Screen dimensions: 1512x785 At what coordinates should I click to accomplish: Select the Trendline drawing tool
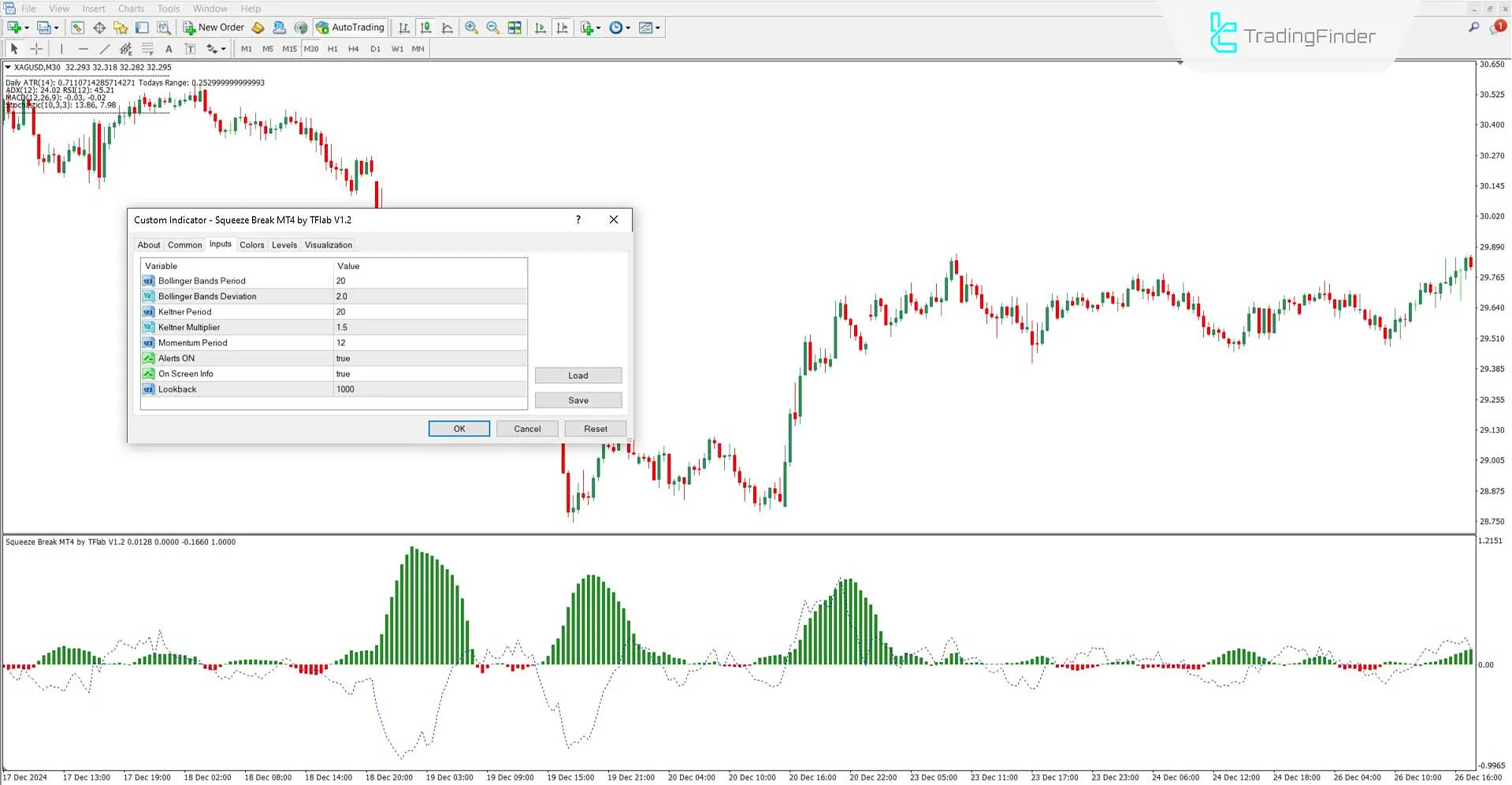[x=104, y=49]
